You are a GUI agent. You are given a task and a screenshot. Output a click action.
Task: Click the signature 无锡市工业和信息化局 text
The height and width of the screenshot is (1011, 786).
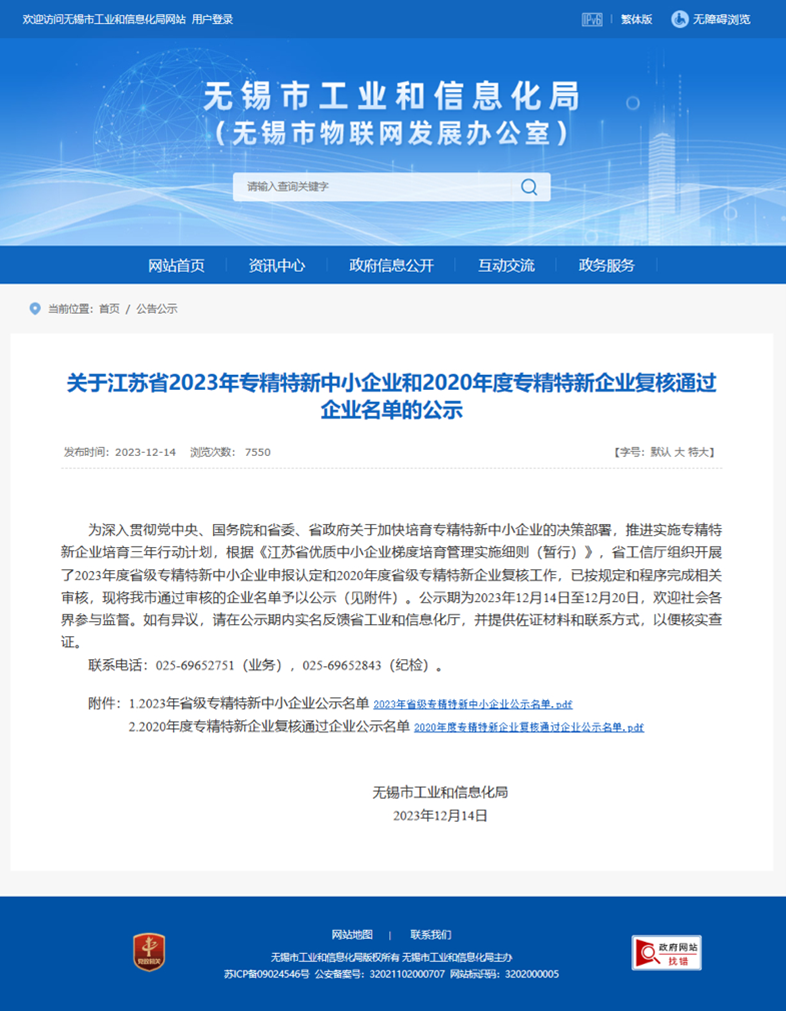click(x=440, y=792)
